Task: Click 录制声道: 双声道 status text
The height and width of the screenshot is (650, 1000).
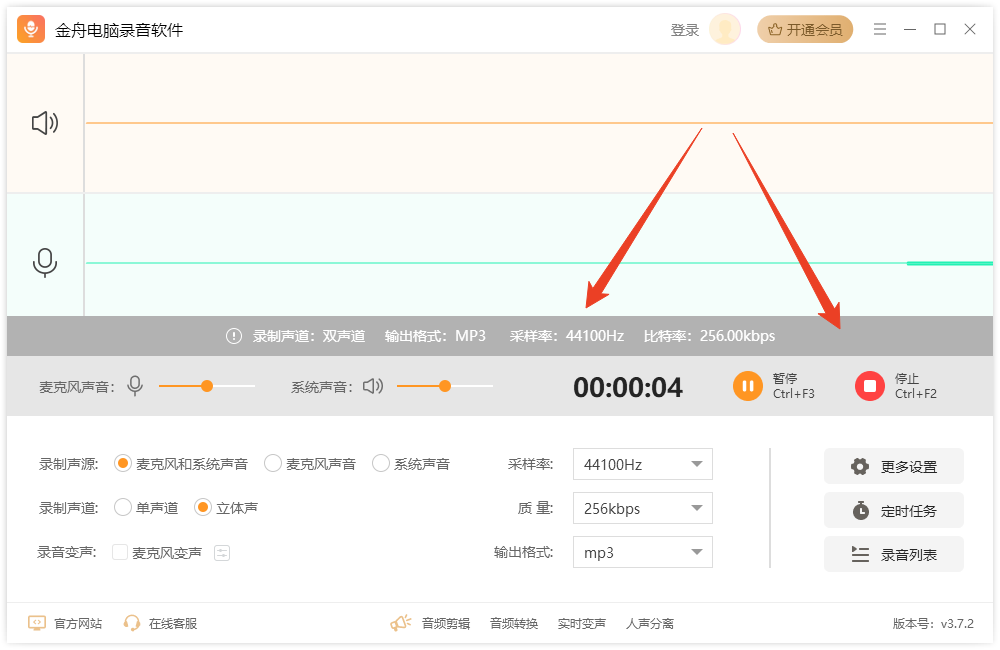Action: (309, 336)
